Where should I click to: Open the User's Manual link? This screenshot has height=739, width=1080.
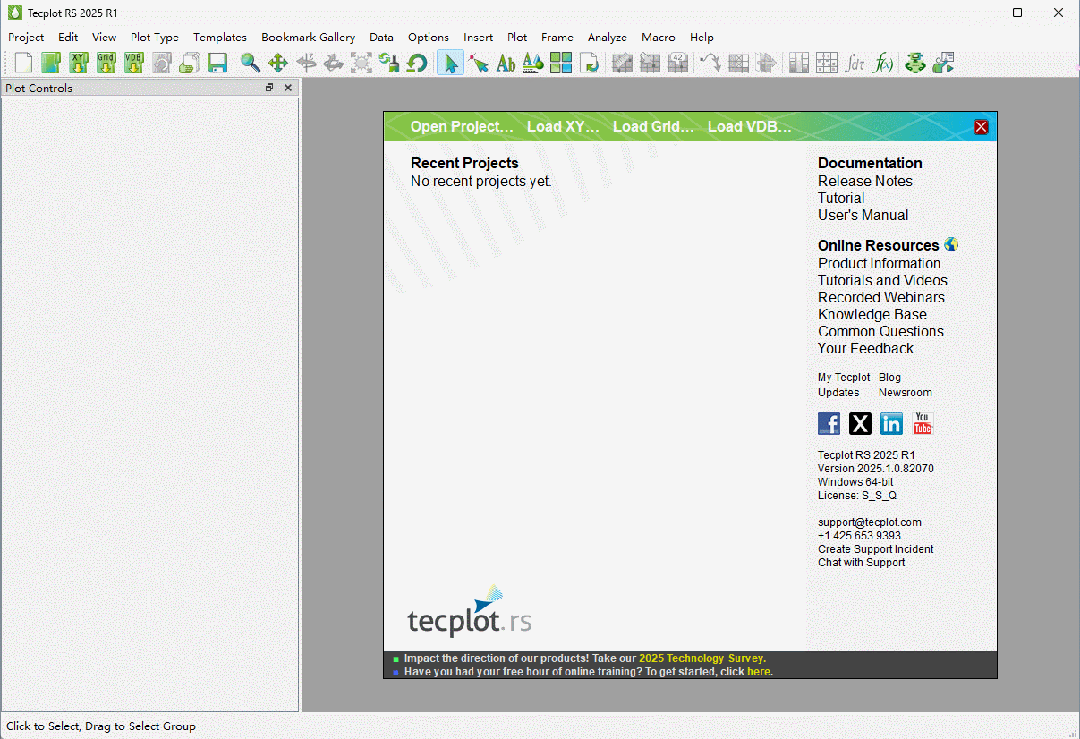click(863, 215)
